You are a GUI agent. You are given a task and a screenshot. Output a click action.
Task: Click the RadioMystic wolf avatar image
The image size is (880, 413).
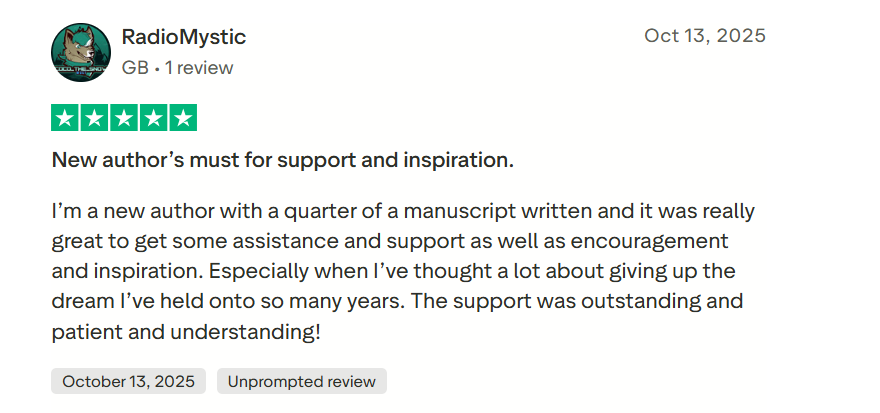[x=81, y=52]
